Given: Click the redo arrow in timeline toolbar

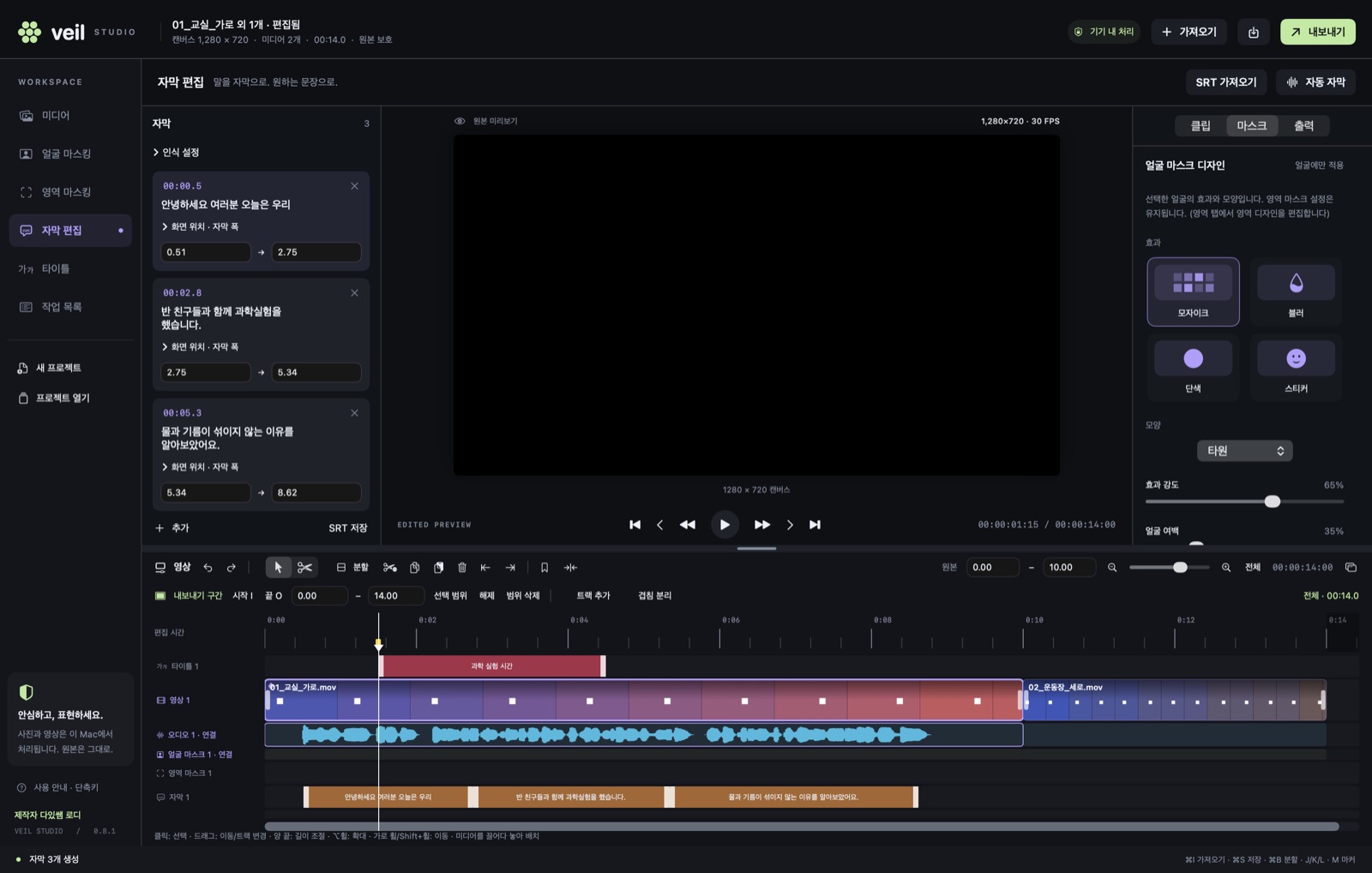Looking at the screenshot, I should coord(232,568).
